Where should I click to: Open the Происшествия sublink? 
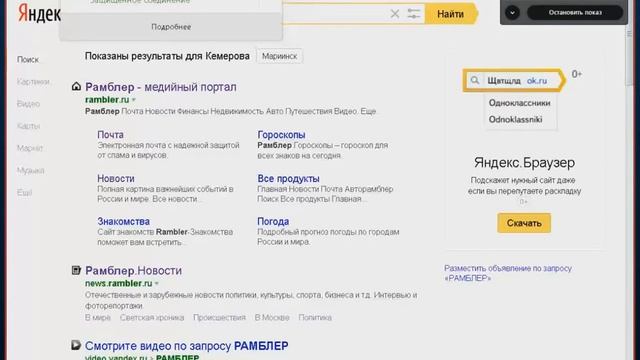click(x=219, y=318)
